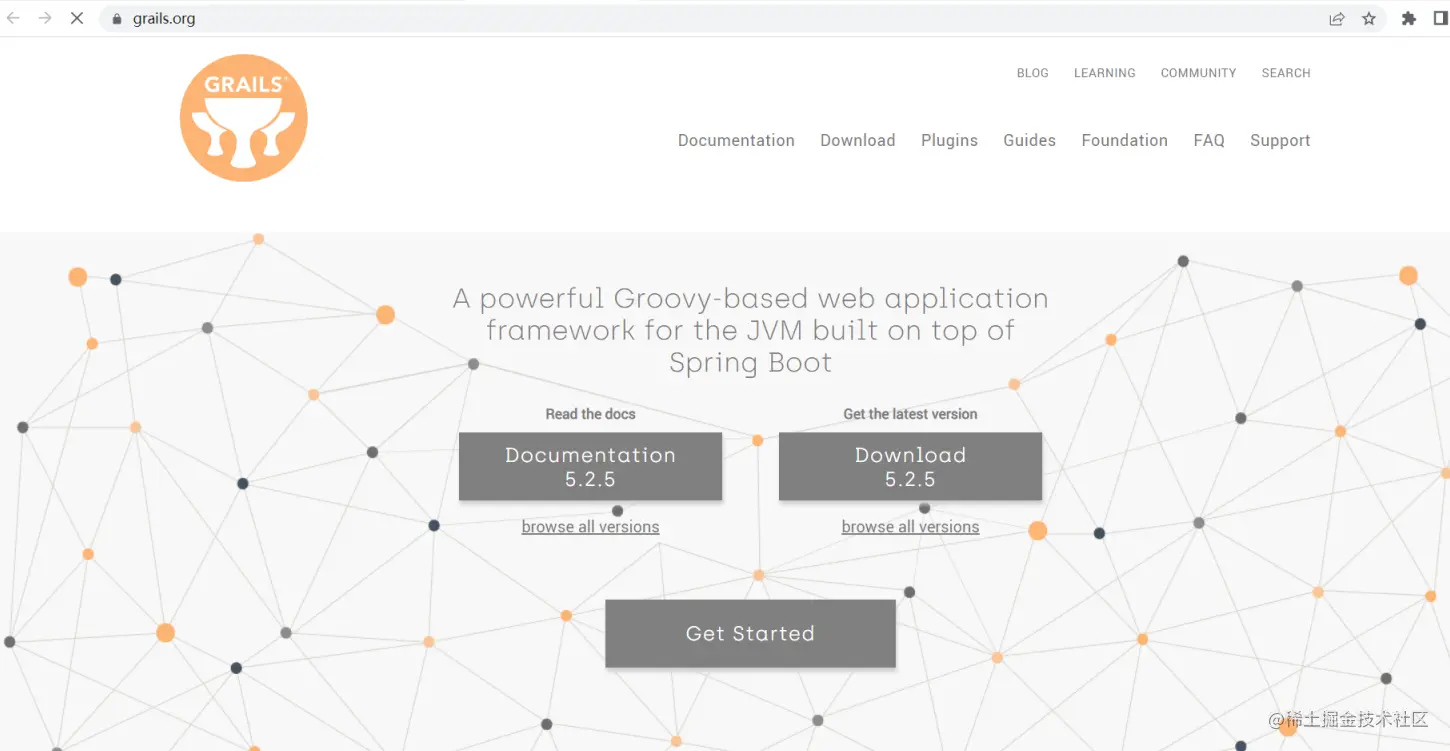Viewport: 1450px width, 751px height.
Task: Stop page loading with the X icon
Action: (76, 18)
